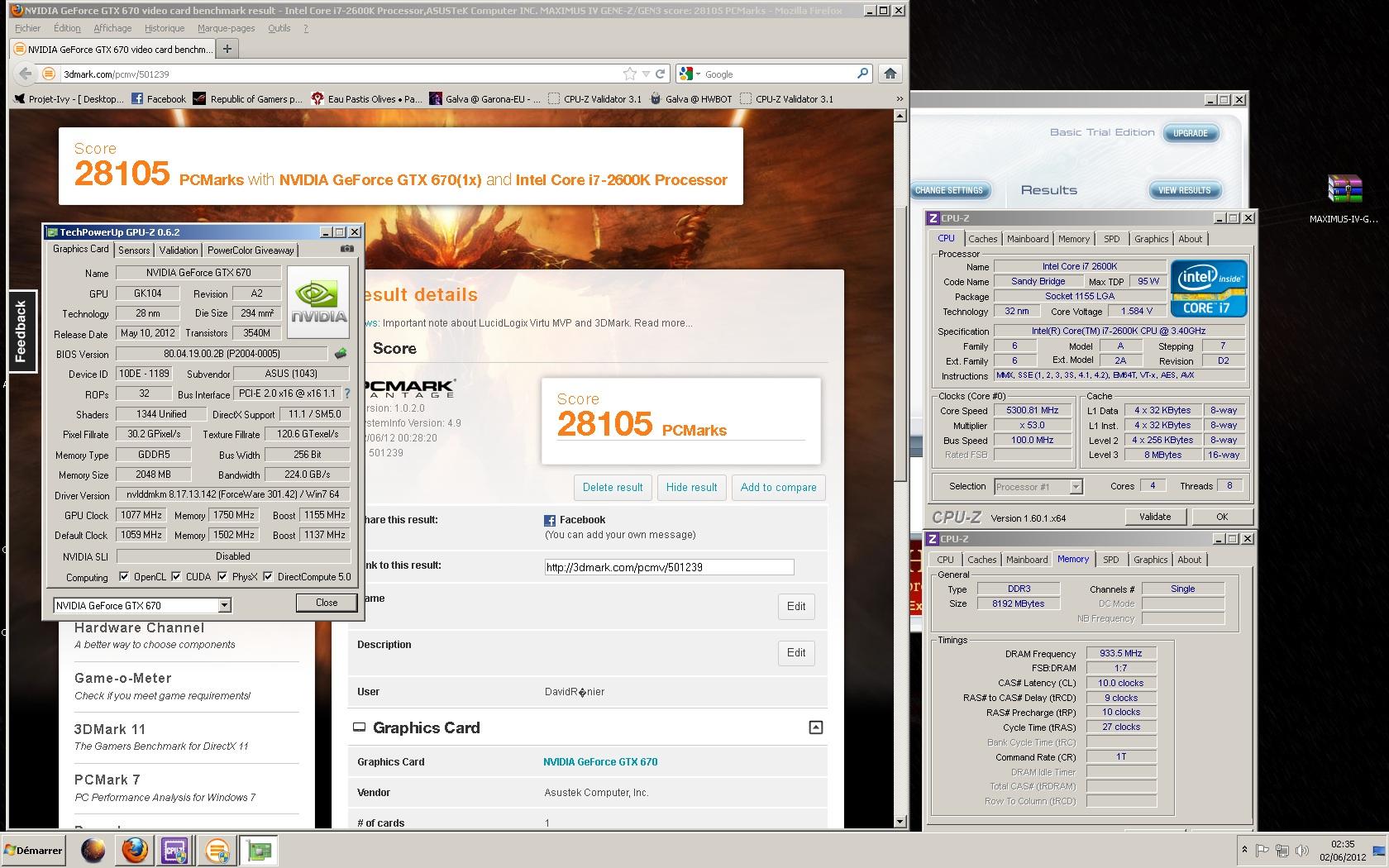This screenshot has width=1389, height=868.
Task: Open the Galva @ HWBOT bookmark
Action: click(x=691, y=98)
